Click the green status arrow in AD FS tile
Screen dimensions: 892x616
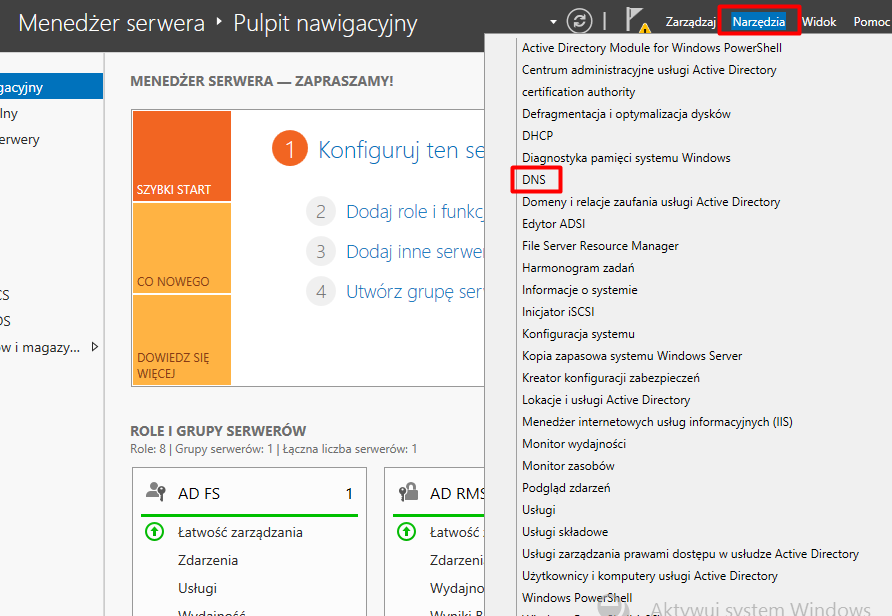pyautogui.click(x=154, y=532)
